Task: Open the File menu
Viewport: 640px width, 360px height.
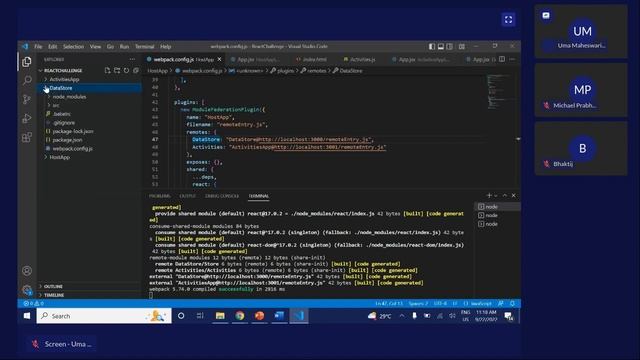Action: tap(38, 47)
